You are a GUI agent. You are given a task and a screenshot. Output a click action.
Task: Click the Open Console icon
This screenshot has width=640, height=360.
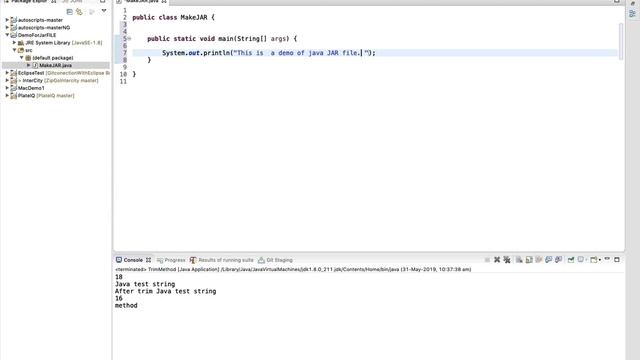click(x=594, y=260)
